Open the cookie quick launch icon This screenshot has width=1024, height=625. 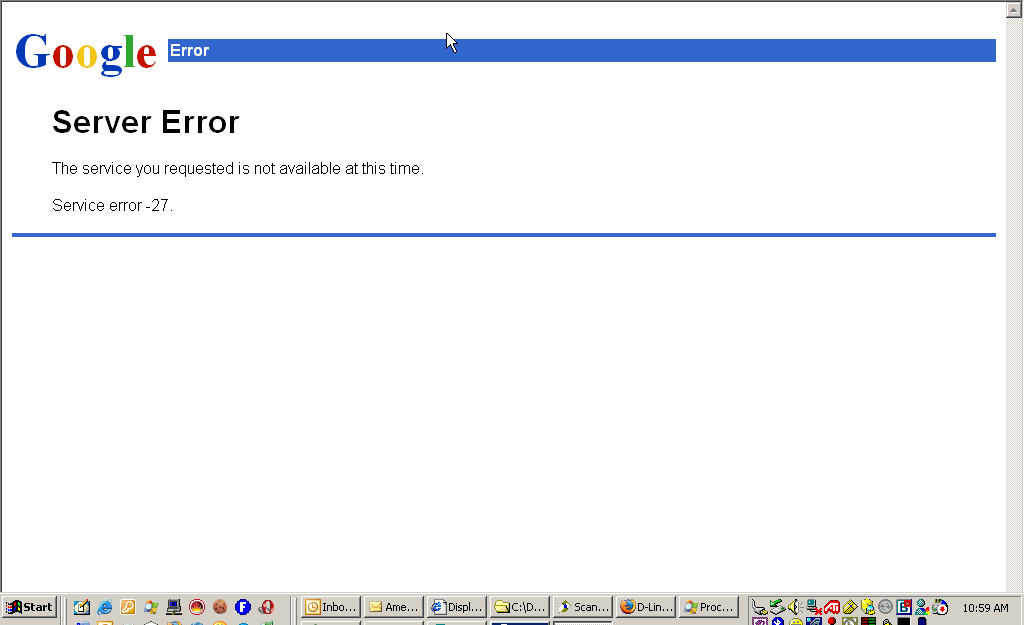[219, 607]
